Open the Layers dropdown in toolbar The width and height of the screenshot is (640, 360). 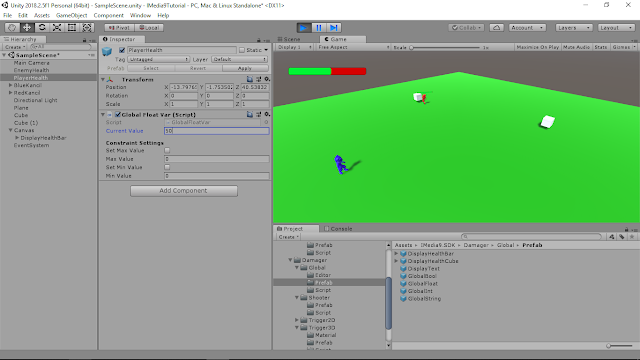[x=574, y=28]
